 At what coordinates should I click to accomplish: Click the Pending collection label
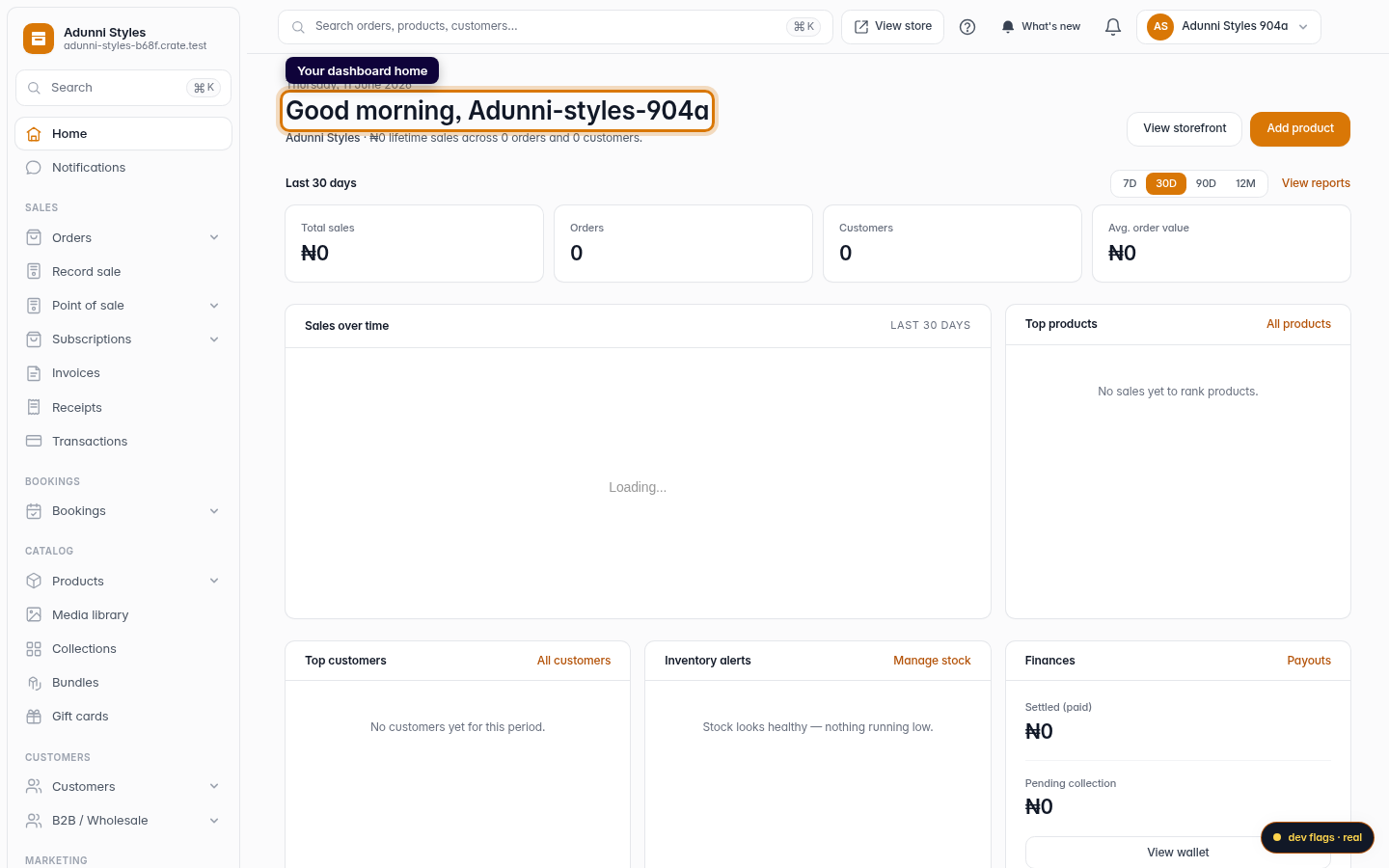(x=1071, y=783)
